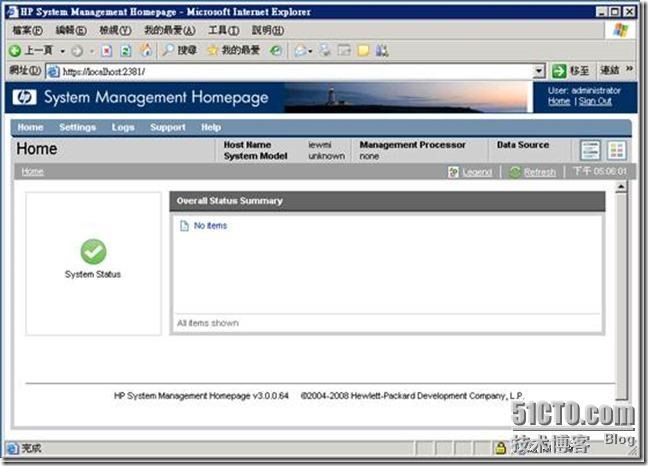Click the Edit page toolbar icon
Viewport: 648px width, 466px height.
(344, 50)
